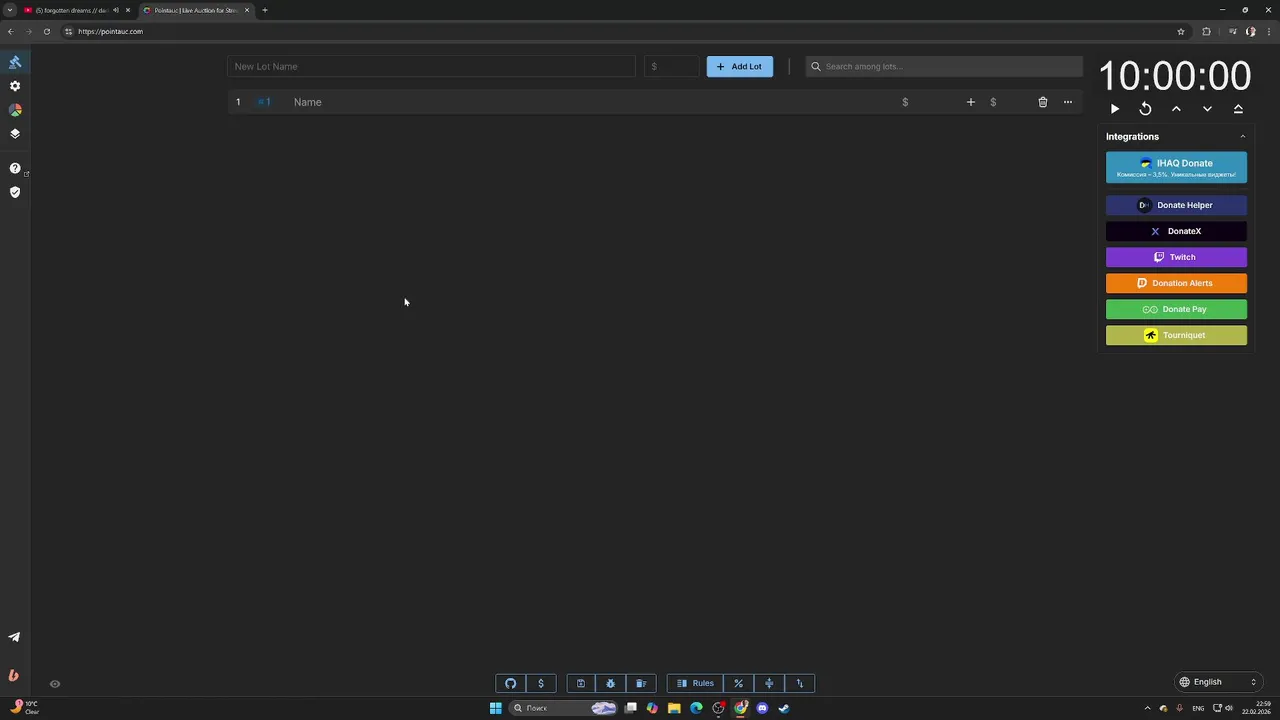Viewport: 1280px width, 720px height.
Task: Click the Windows taskbar search box
Action: pos(563,708)
